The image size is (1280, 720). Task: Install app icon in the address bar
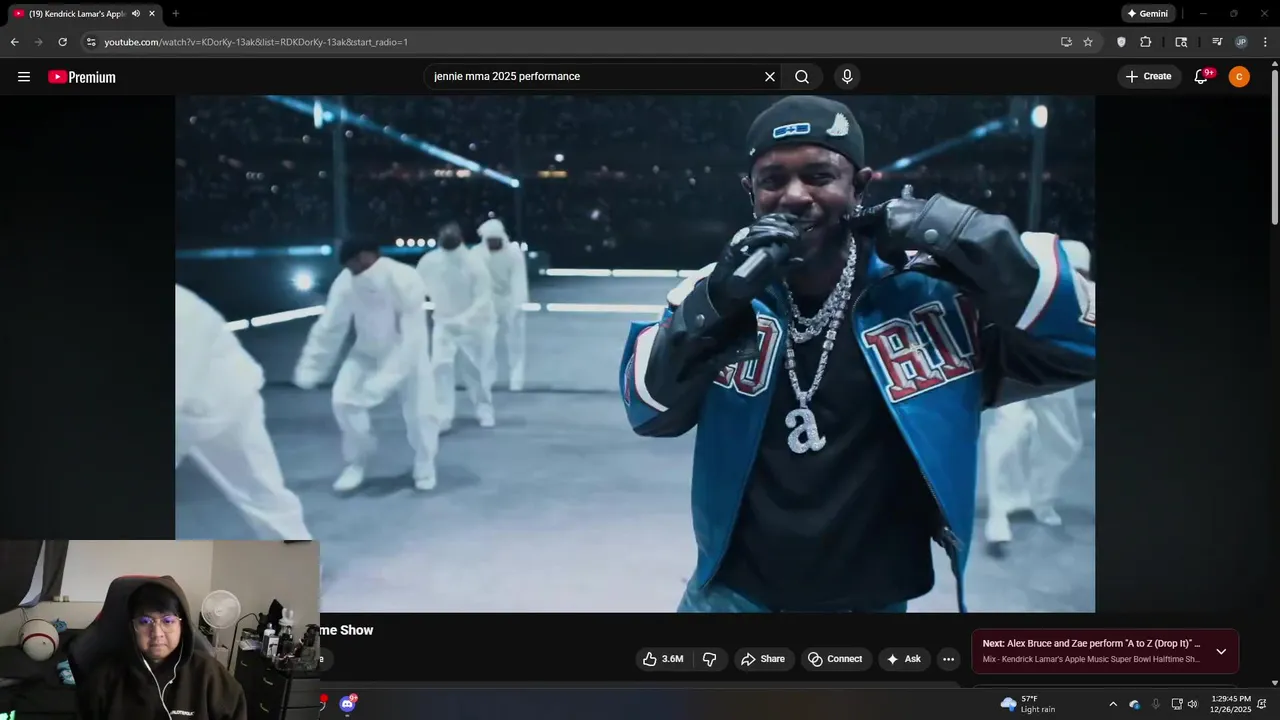point(1066,42)
